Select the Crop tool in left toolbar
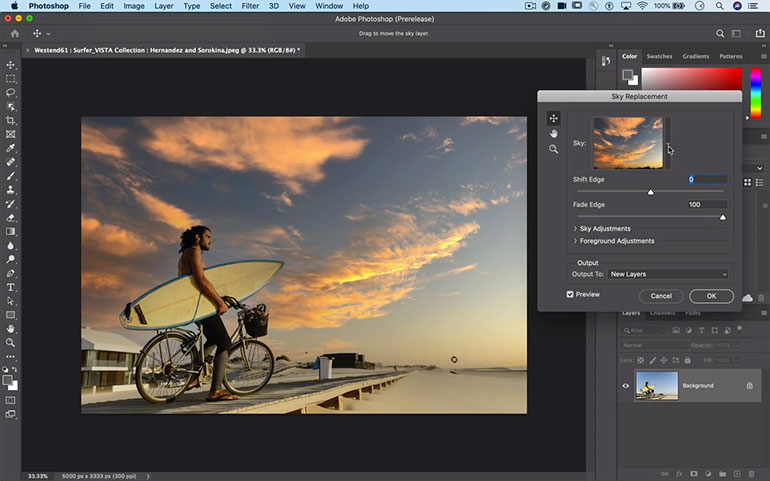770x481 pixels. (11, 120)
